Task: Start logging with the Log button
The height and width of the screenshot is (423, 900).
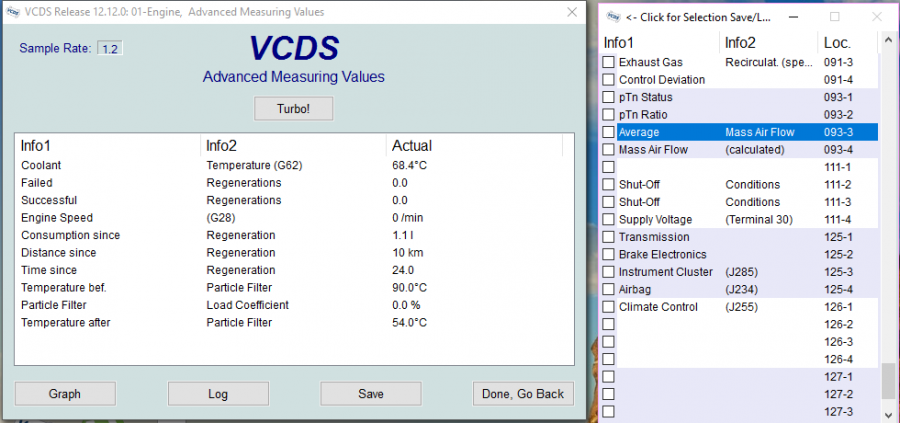Action: 218,394
